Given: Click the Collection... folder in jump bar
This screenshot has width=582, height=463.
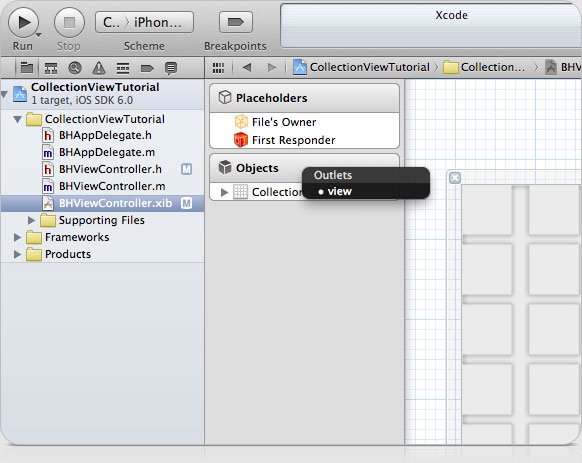Looking at the screenshot, I should [484, 67].
